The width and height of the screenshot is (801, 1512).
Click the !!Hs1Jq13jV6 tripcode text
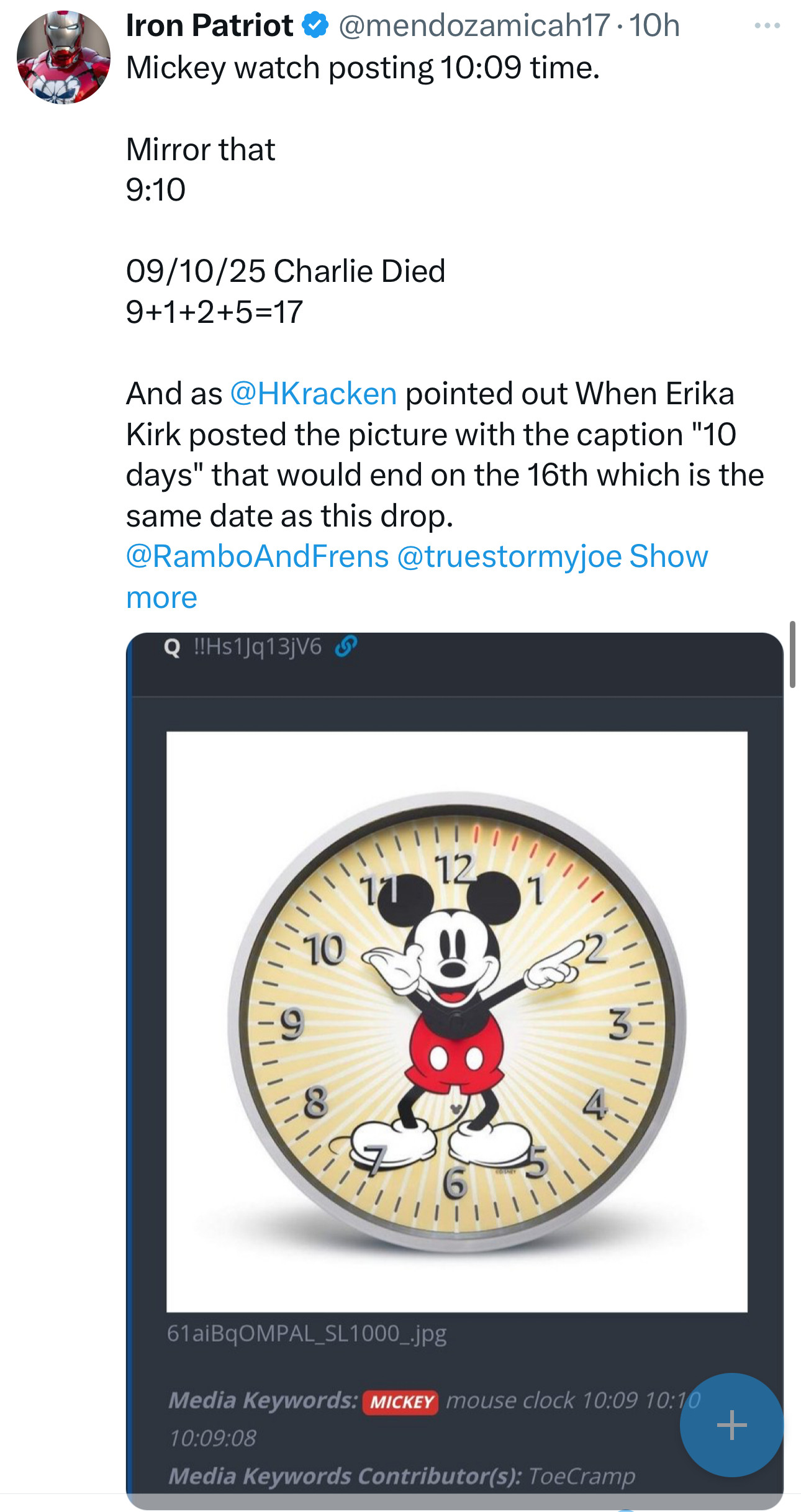click(x=258, y=647)
